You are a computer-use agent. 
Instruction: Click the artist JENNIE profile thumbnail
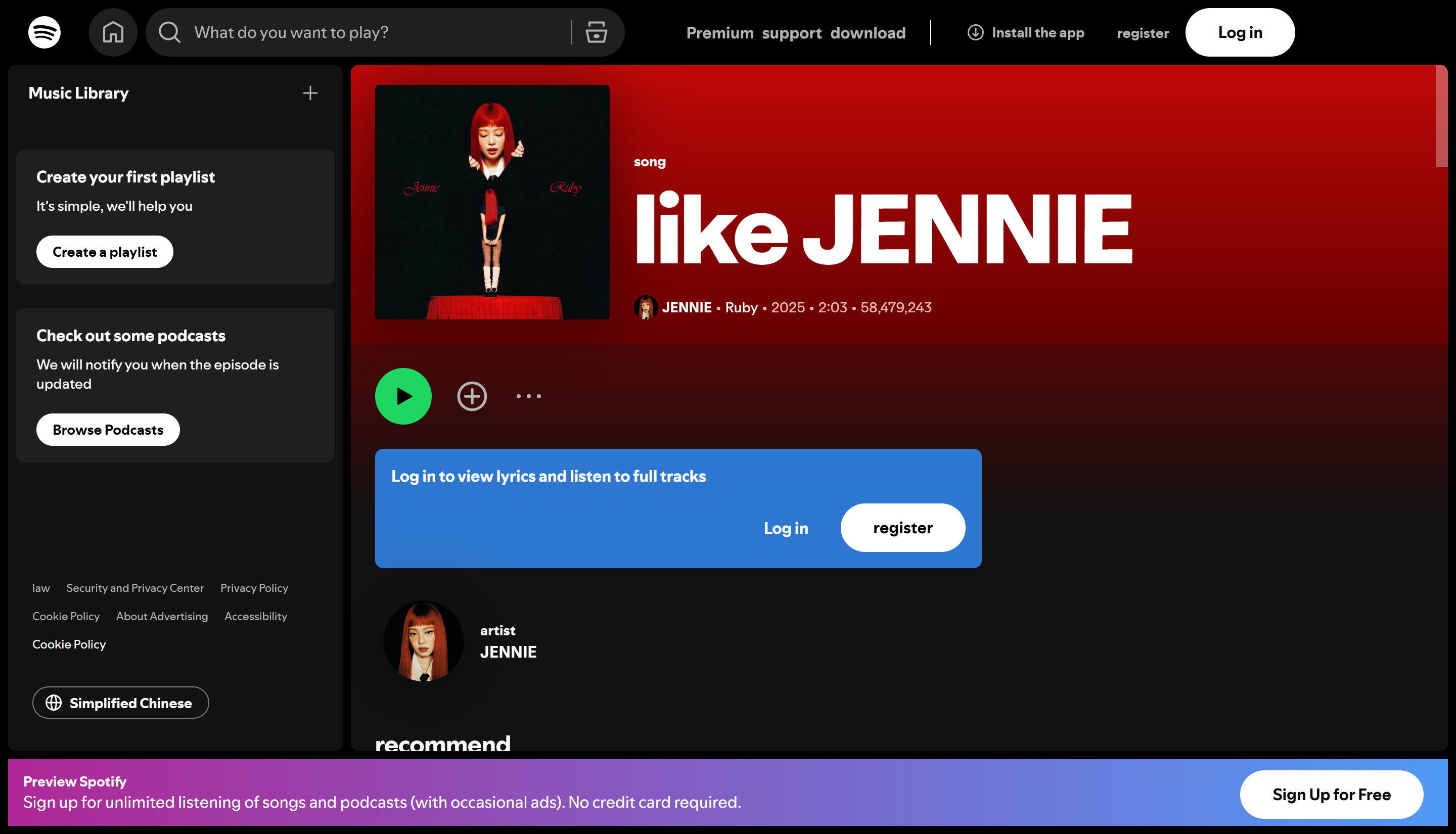pyautogui.click(x=423, y=641)
